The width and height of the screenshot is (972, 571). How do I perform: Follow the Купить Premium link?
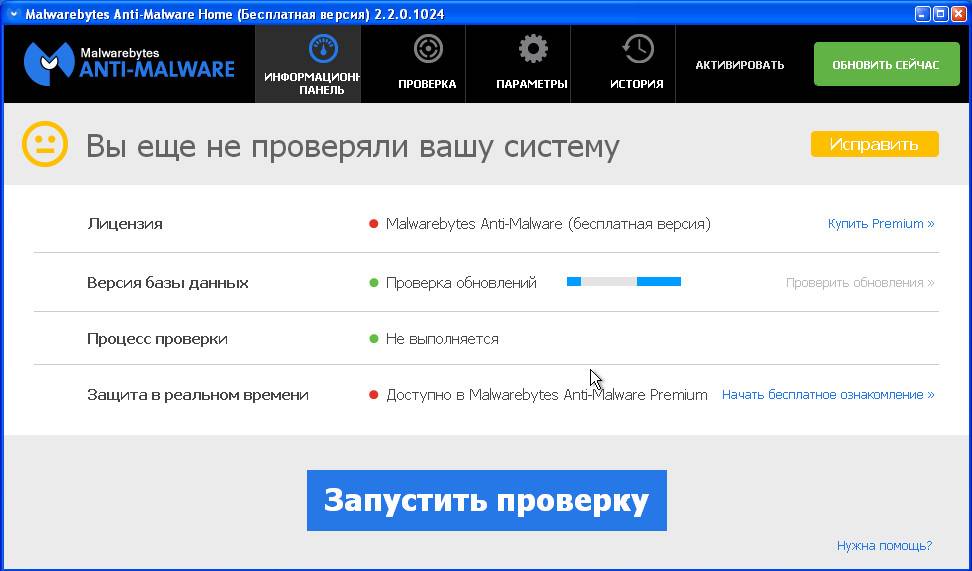[880, 224]
